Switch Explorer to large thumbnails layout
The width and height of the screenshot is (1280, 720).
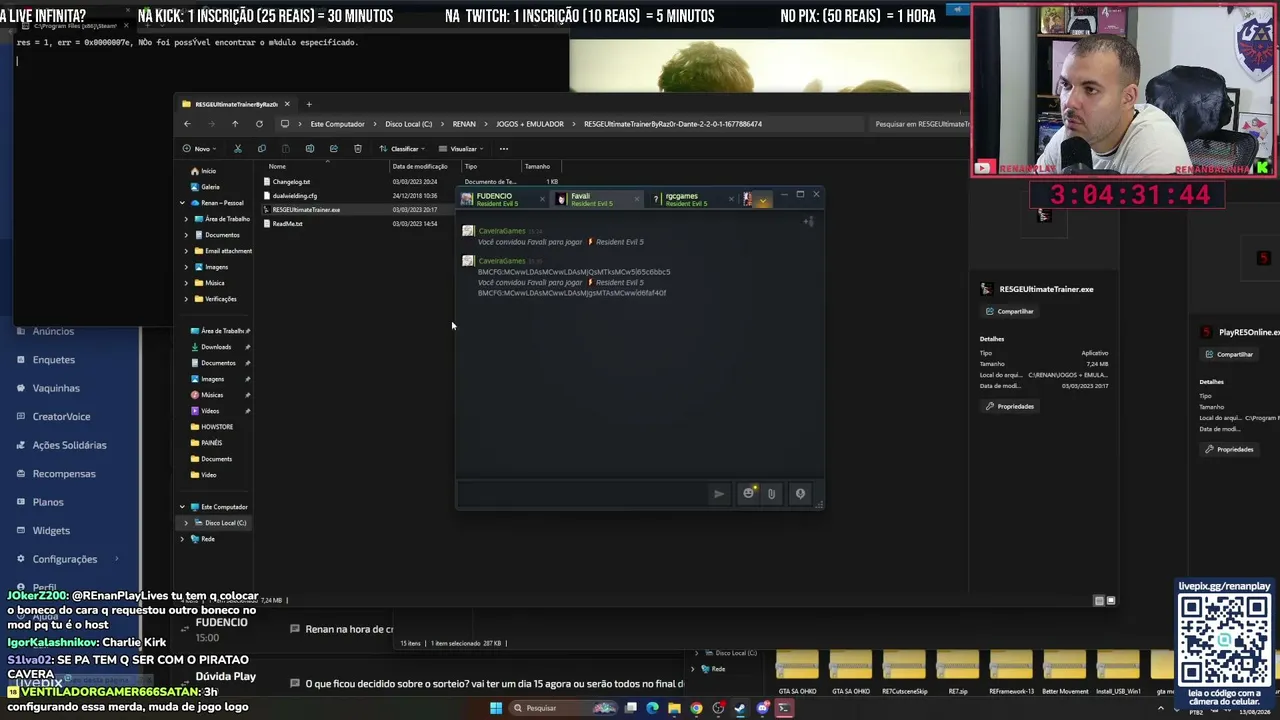click(x=1111, y=601)
